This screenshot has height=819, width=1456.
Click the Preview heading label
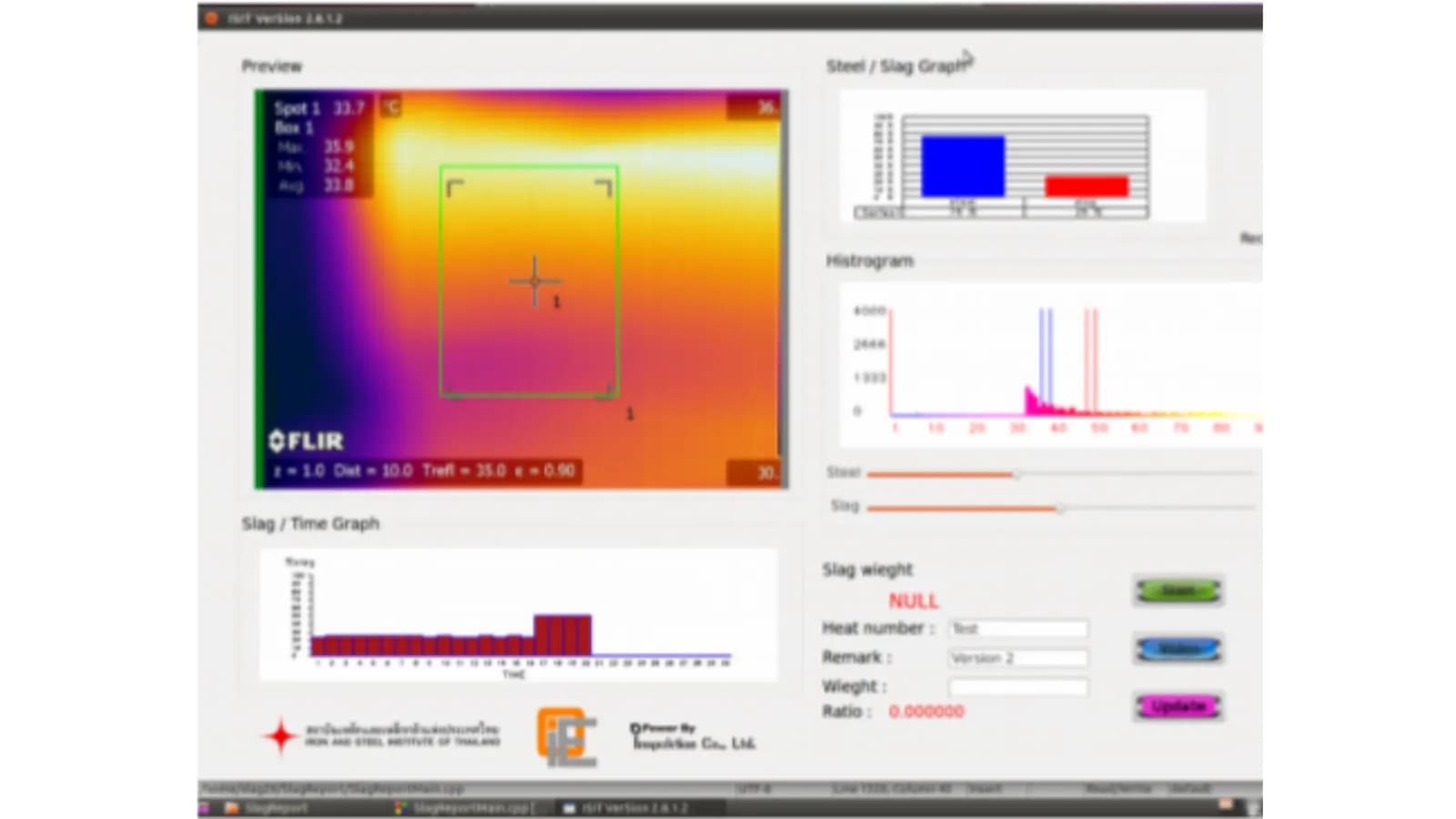pyautogui.click(x=271, y=66)
